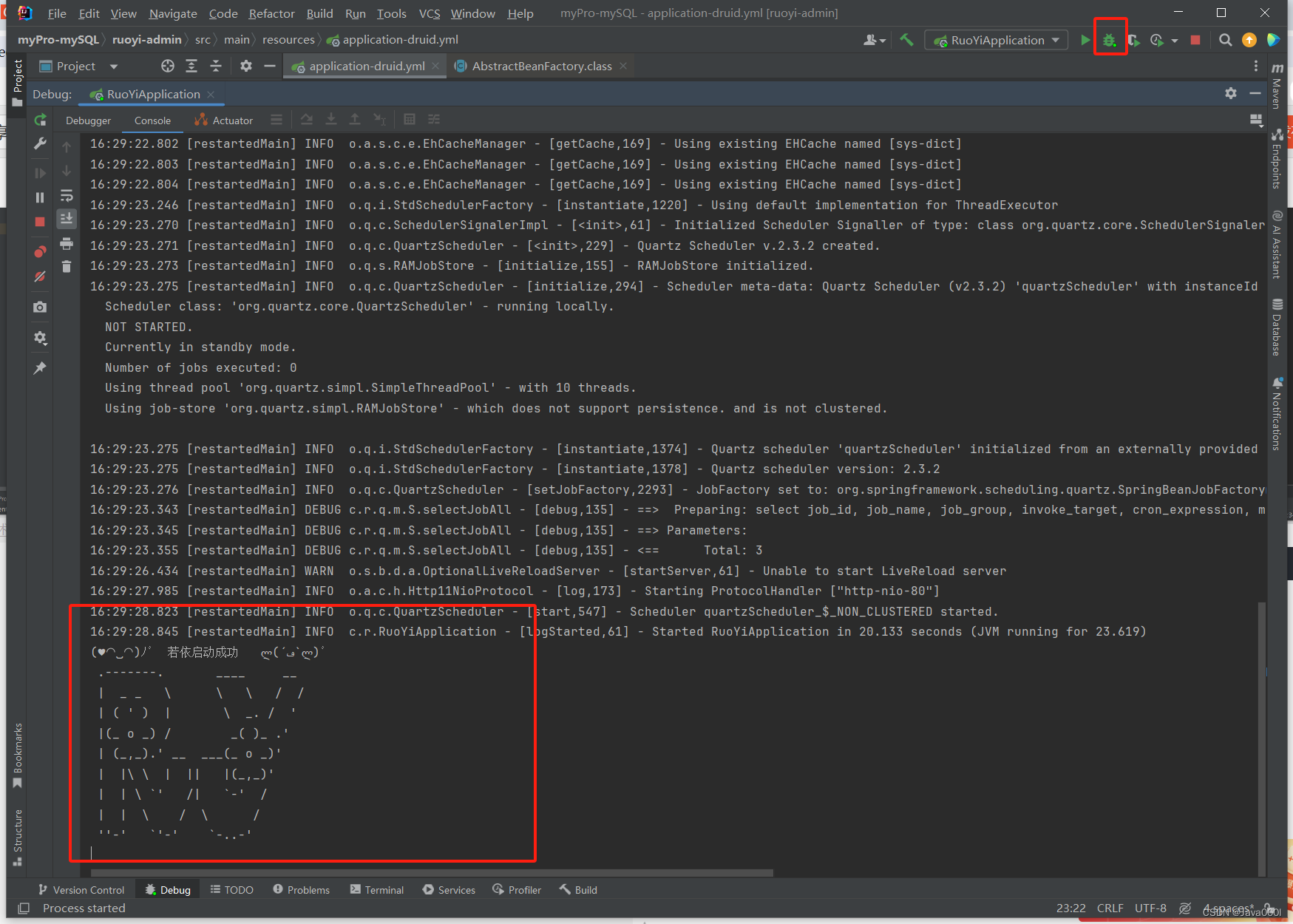Open the Navigate menu

173,13
